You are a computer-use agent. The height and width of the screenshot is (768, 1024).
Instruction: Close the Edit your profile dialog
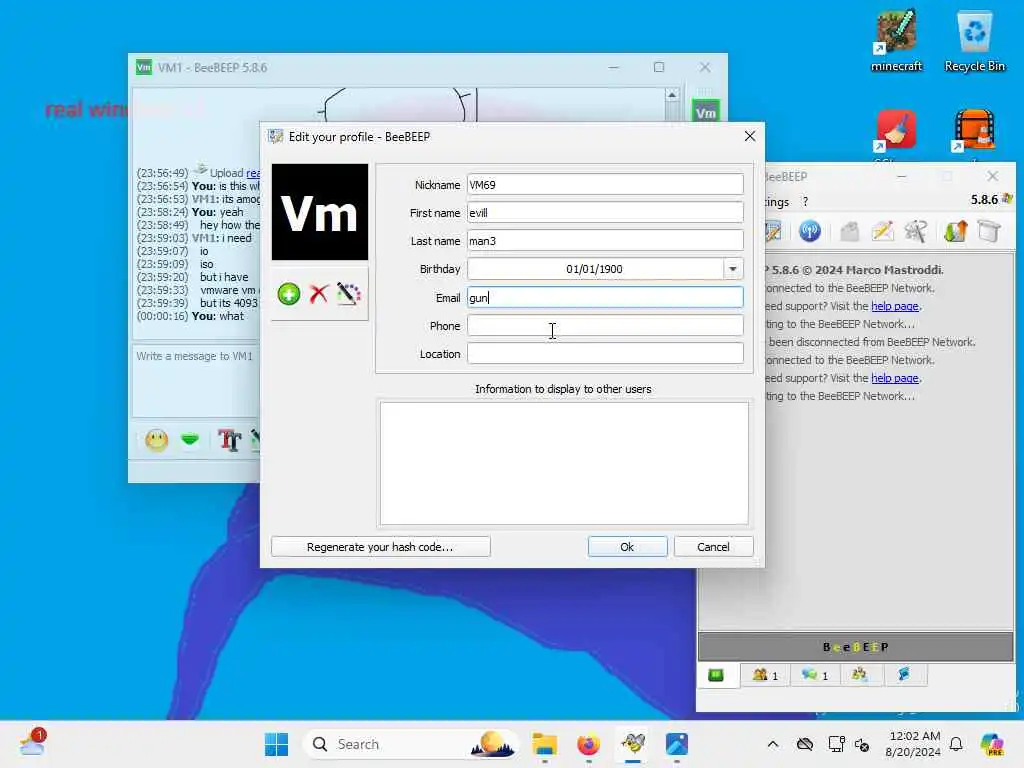(x=750, y=136)
